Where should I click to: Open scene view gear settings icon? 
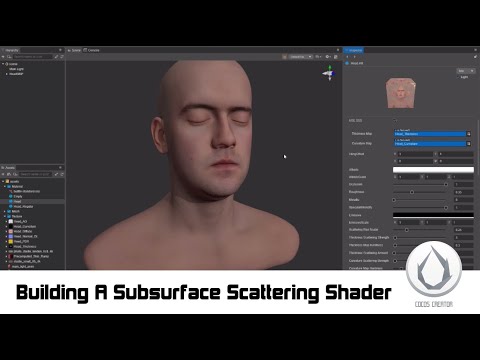click(328, 57)
